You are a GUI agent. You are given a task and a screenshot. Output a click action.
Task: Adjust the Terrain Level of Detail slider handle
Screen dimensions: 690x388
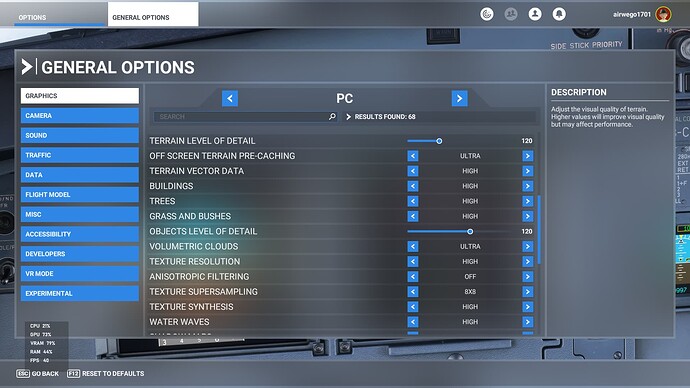pos(439,141)
